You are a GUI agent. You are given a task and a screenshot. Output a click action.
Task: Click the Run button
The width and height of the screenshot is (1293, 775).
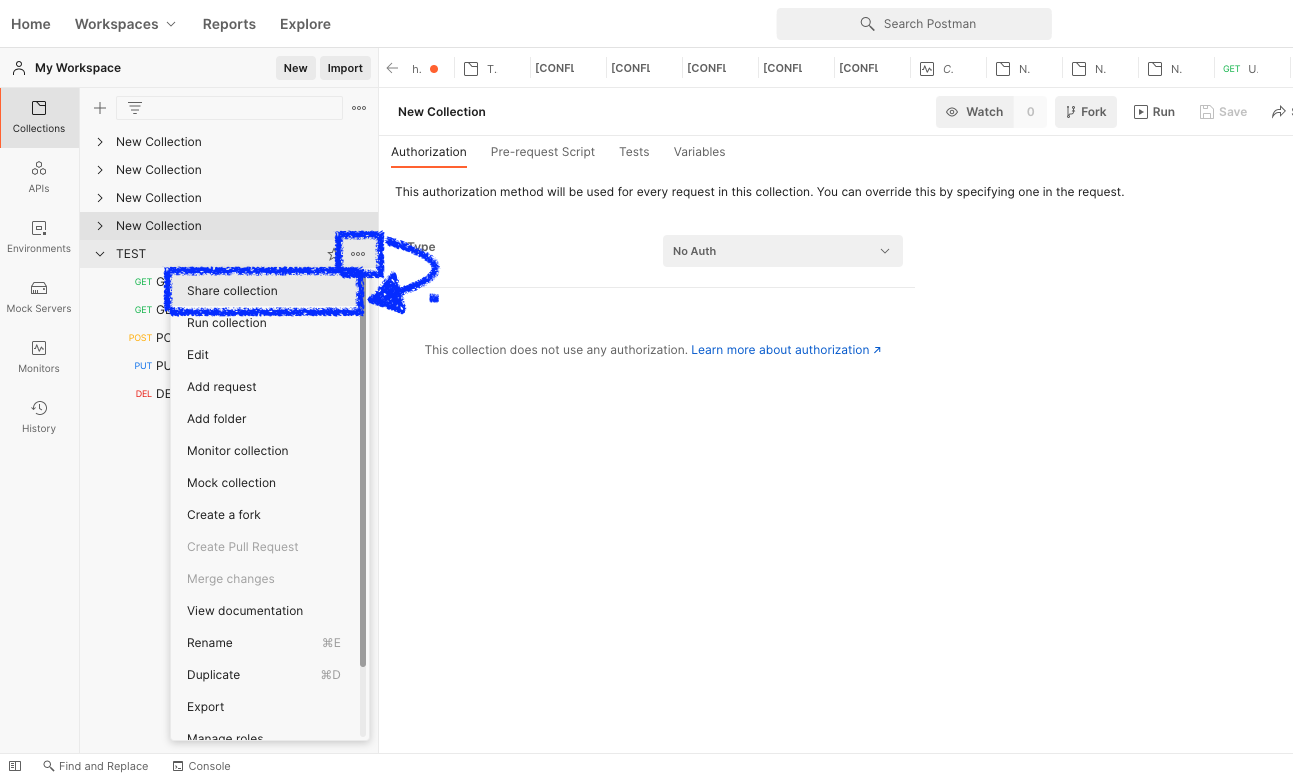[x=1154, y=112]
